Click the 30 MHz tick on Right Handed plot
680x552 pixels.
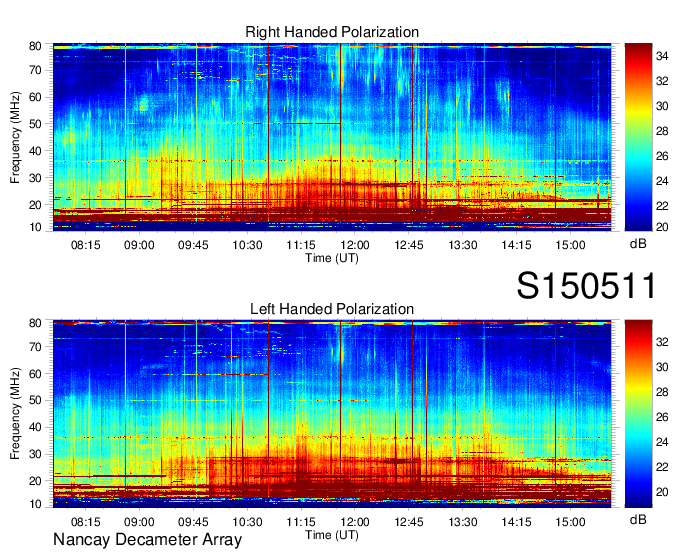[35, 178]
